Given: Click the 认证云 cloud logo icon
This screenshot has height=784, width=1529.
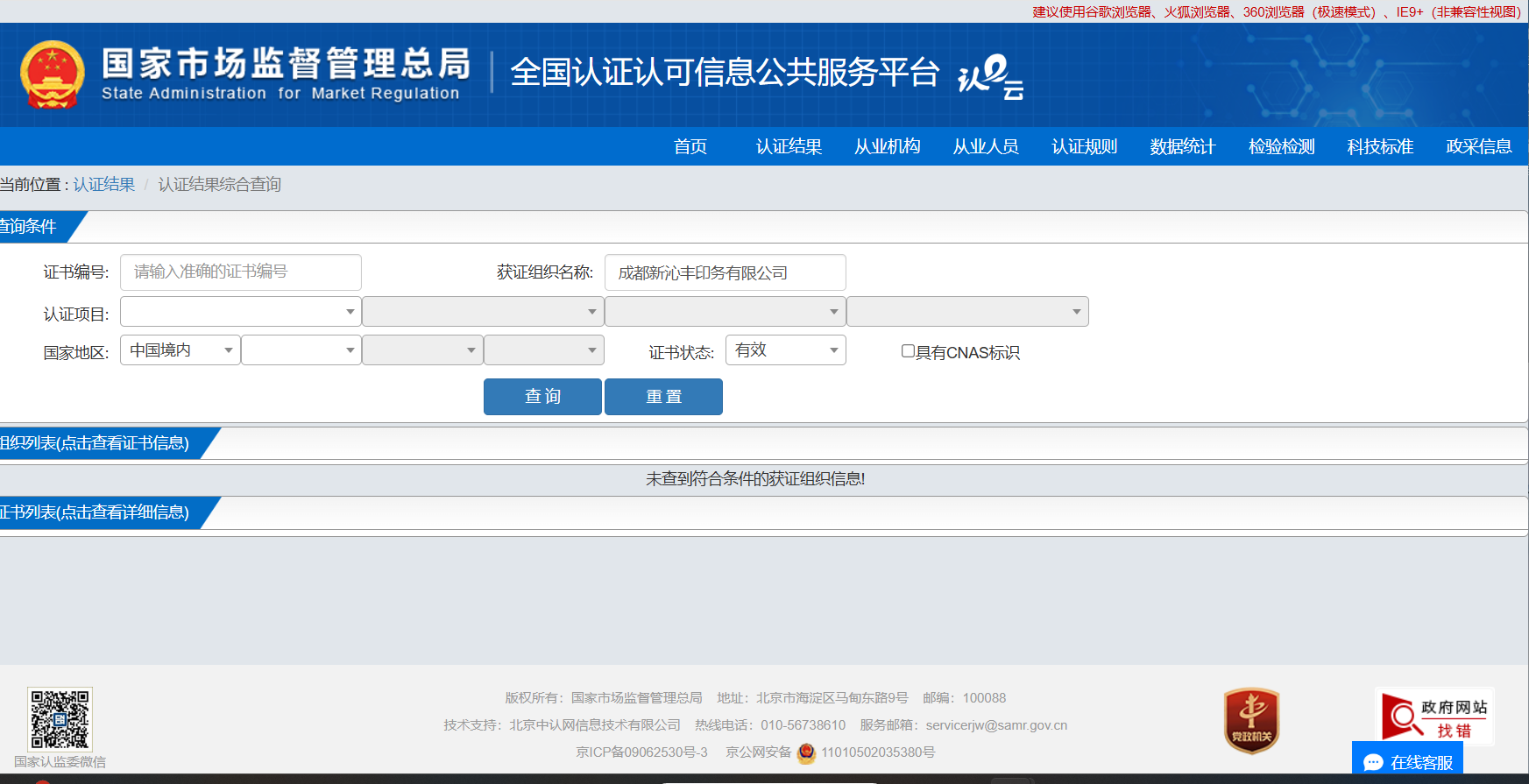Looking at the screenshot, I should [990, 76].
